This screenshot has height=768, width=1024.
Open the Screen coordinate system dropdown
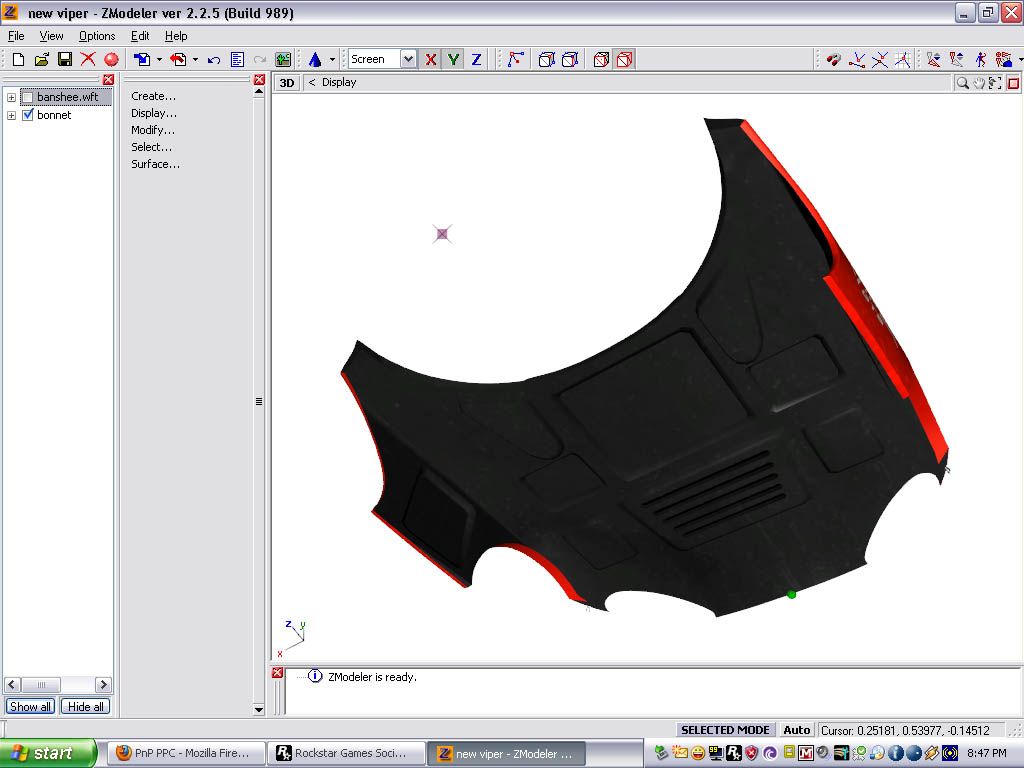tap(408, 60)
